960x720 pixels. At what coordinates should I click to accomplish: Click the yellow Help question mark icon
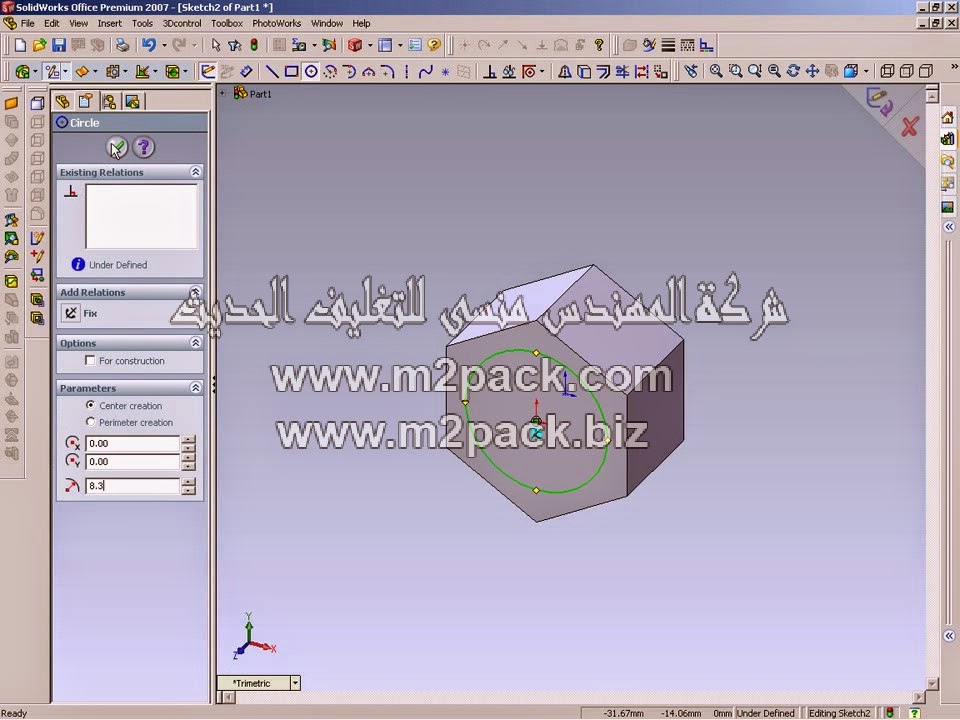click(x=434, y=45)
